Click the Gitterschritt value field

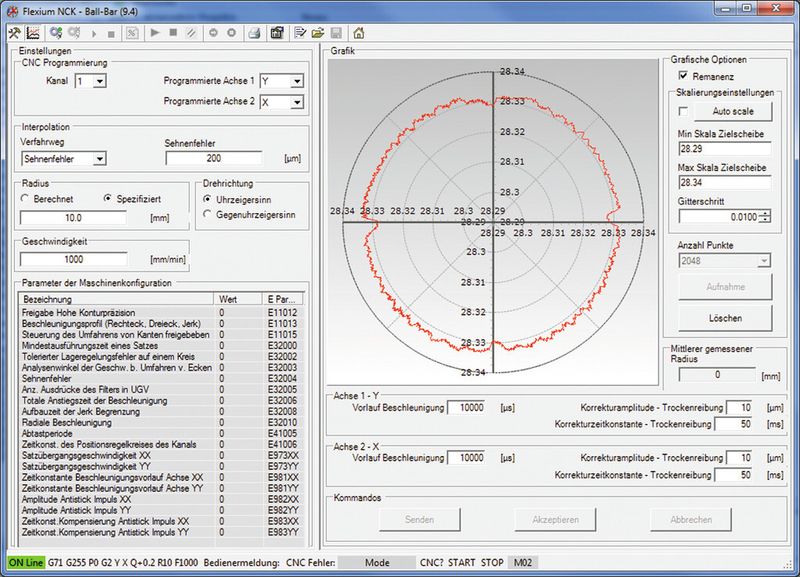click(719, 217)
